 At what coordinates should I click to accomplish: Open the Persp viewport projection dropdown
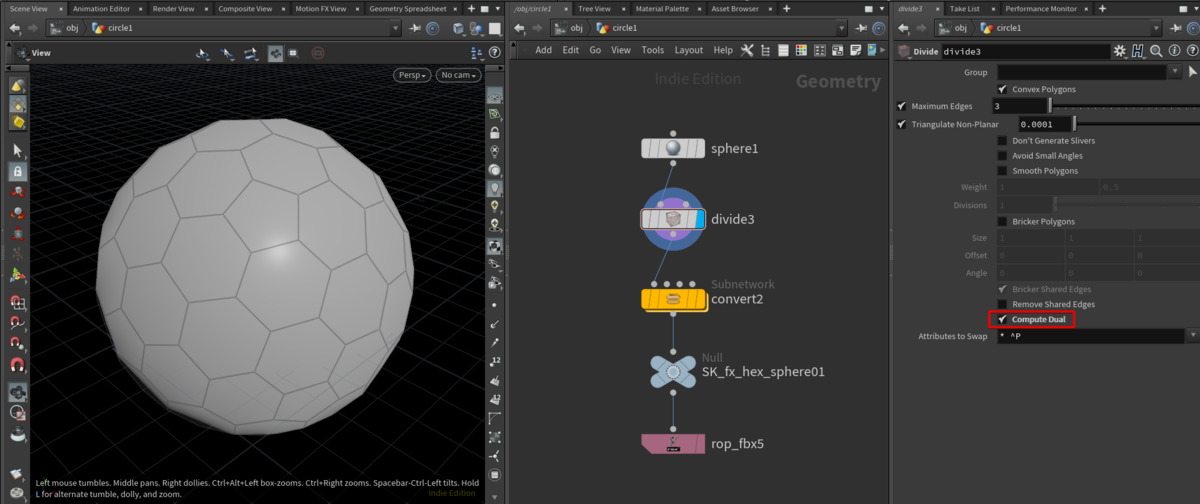(412, 75)
